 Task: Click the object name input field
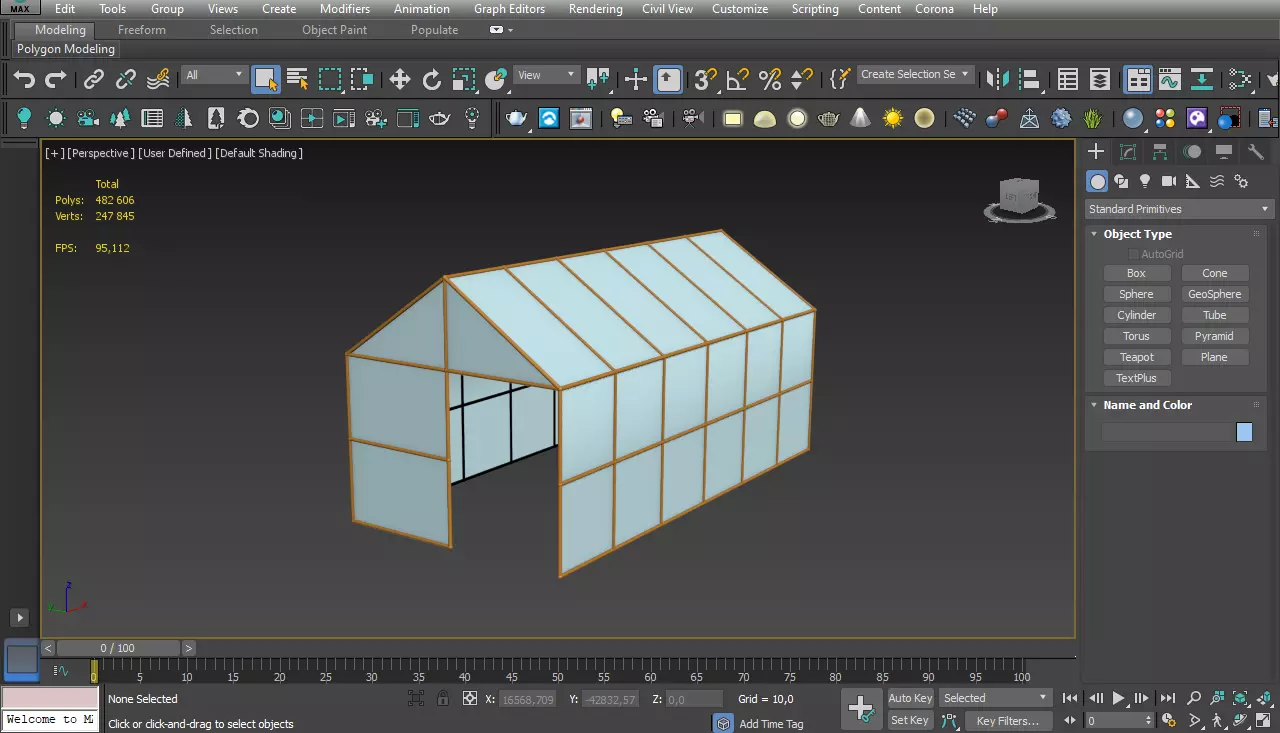[1167, 432]
